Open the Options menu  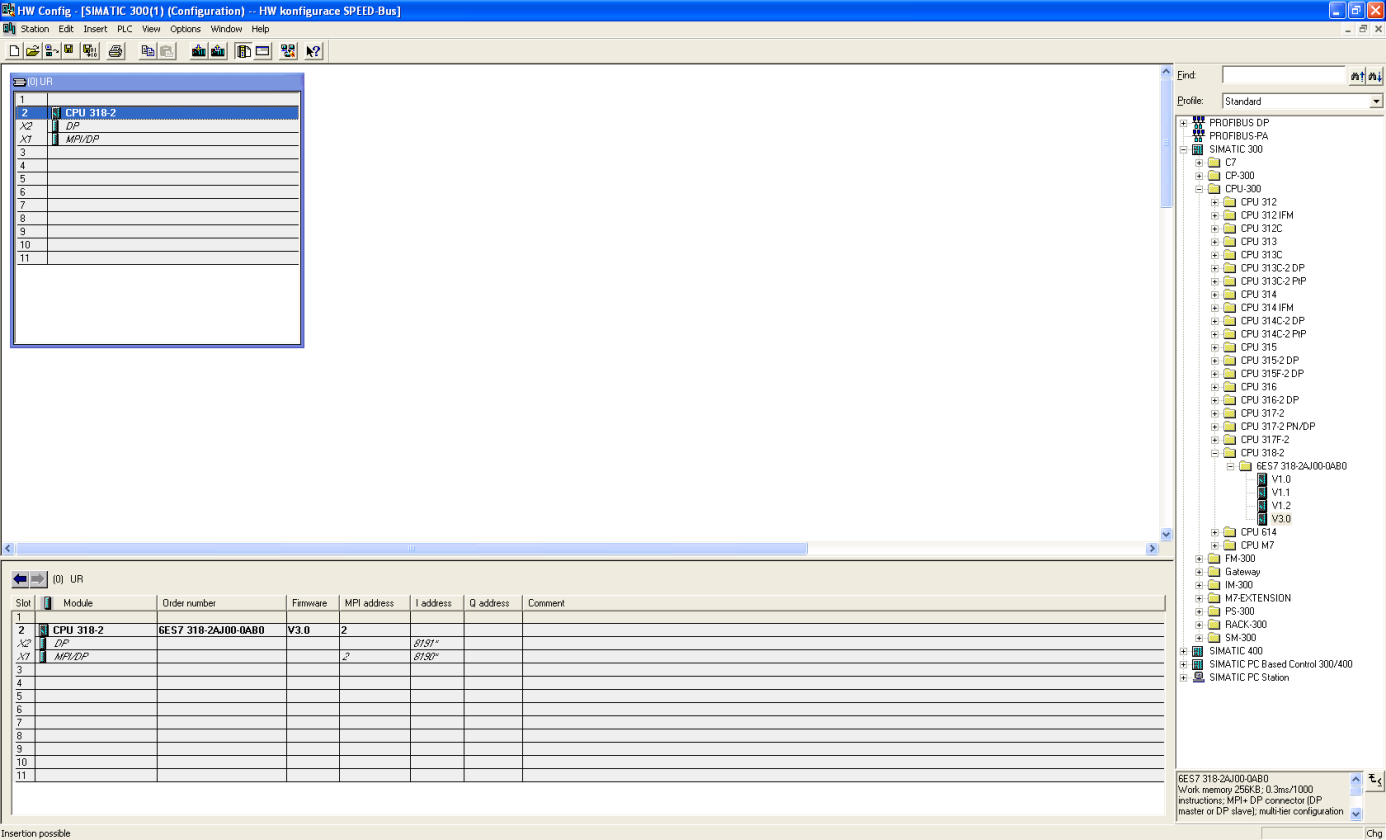click(185, 29)
